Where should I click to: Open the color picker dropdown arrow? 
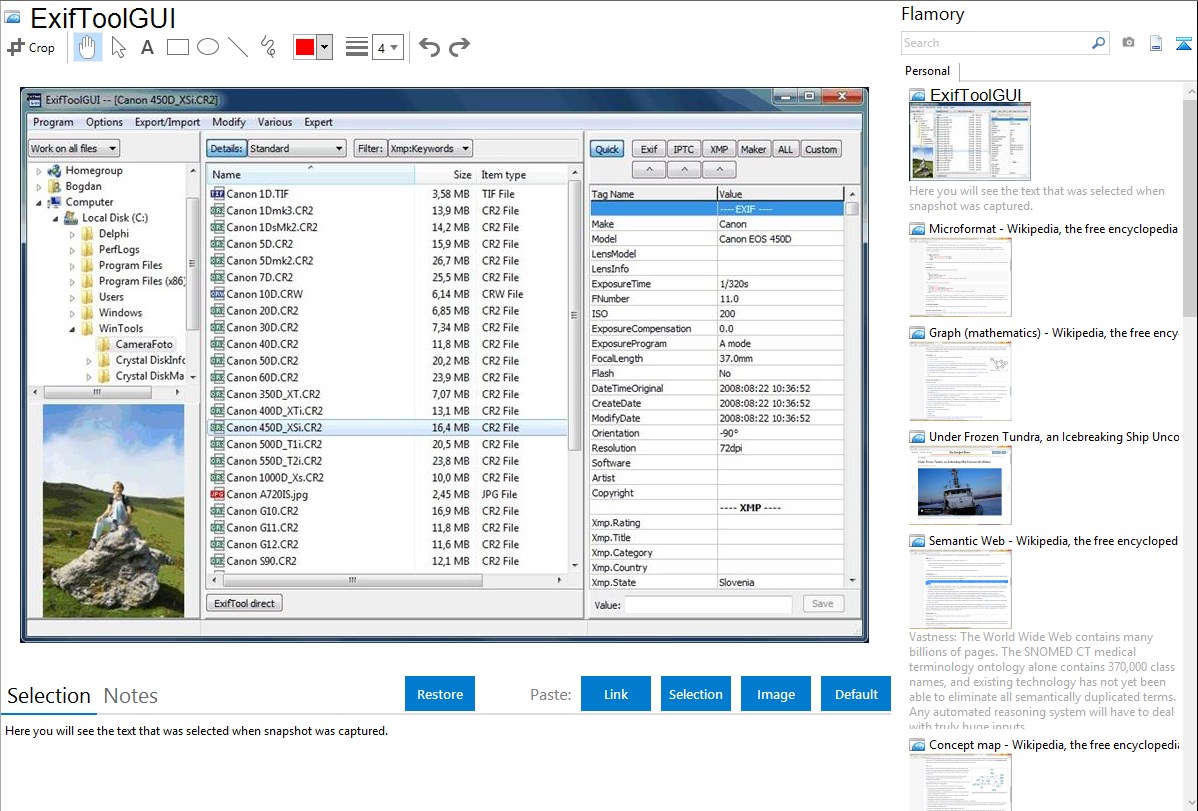[x=325, y=47]
